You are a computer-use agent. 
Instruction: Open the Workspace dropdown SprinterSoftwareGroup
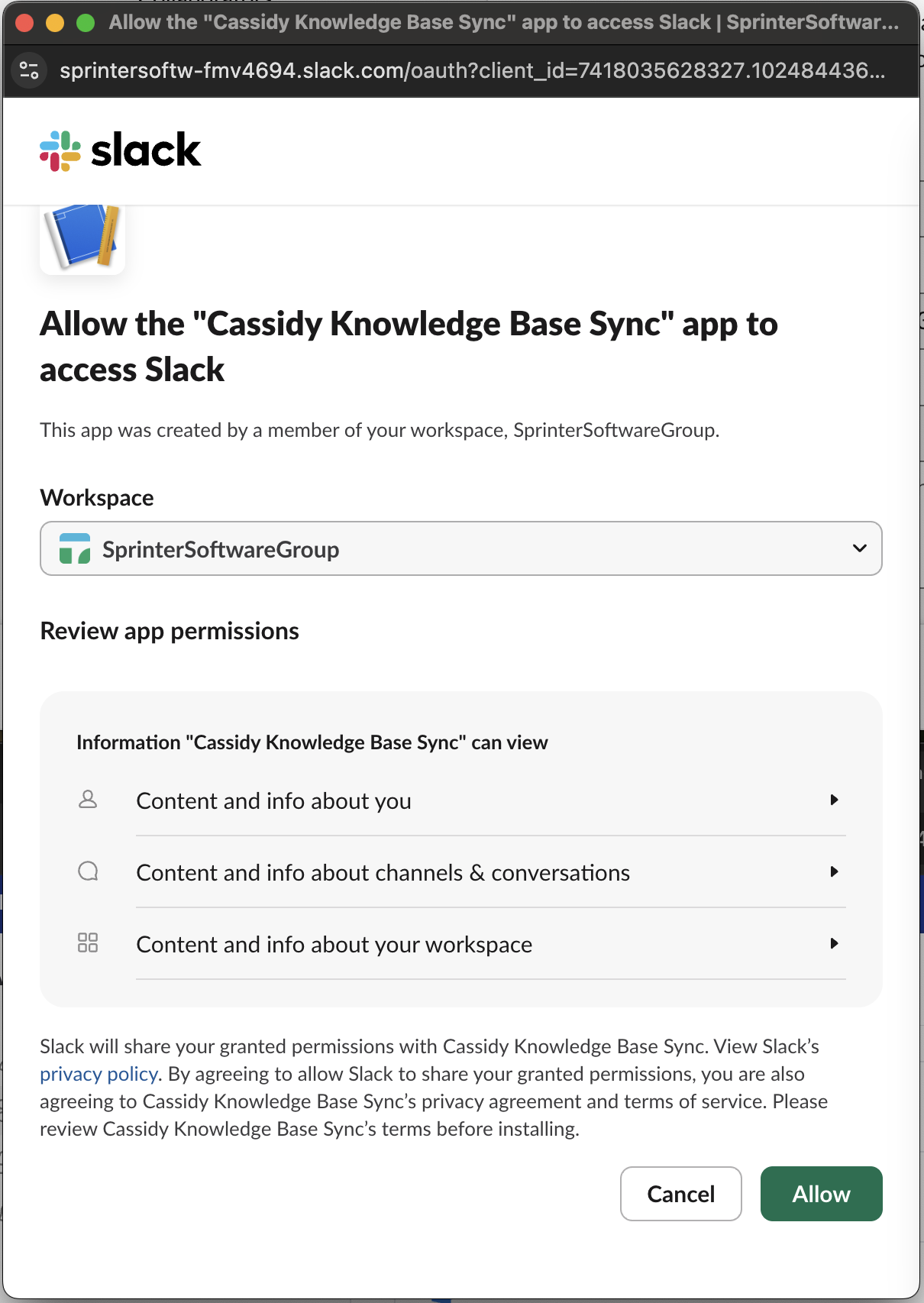461,548
